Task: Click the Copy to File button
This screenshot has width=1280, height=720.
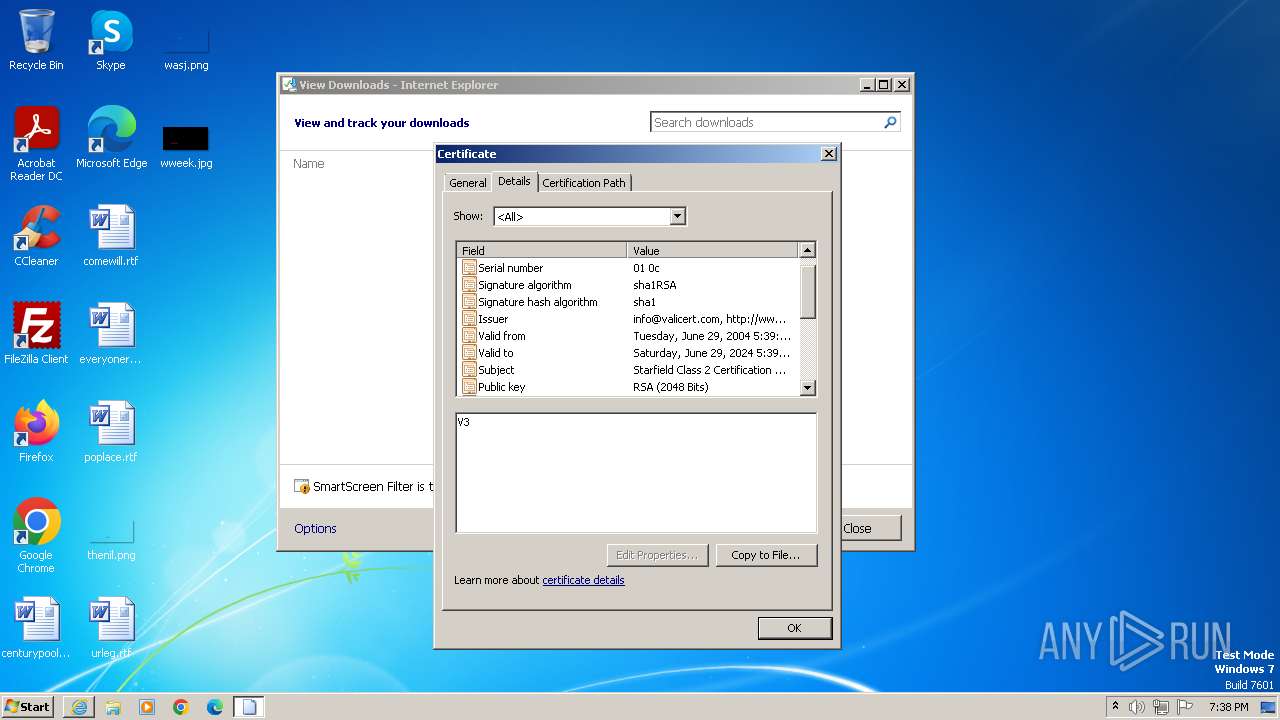Action: point(766,555)
